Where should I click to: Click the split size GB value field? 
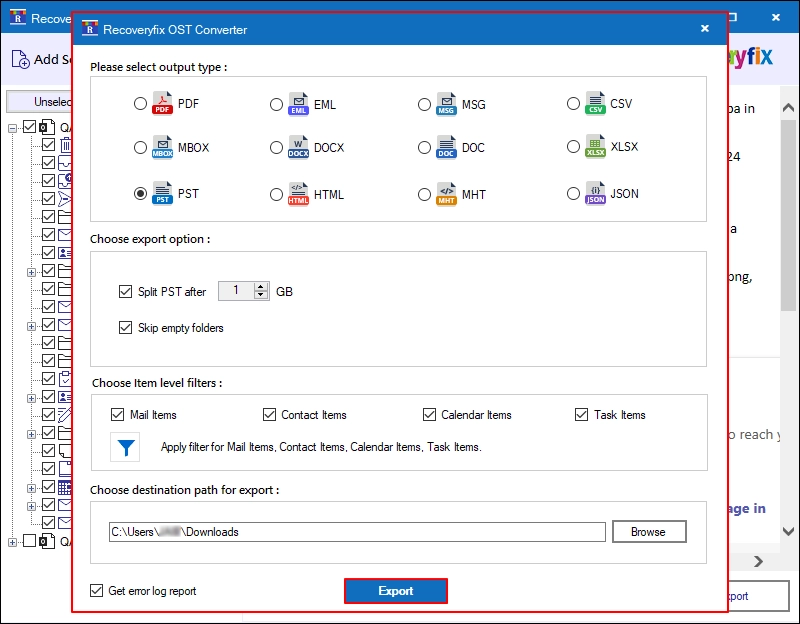pos(237,291)
